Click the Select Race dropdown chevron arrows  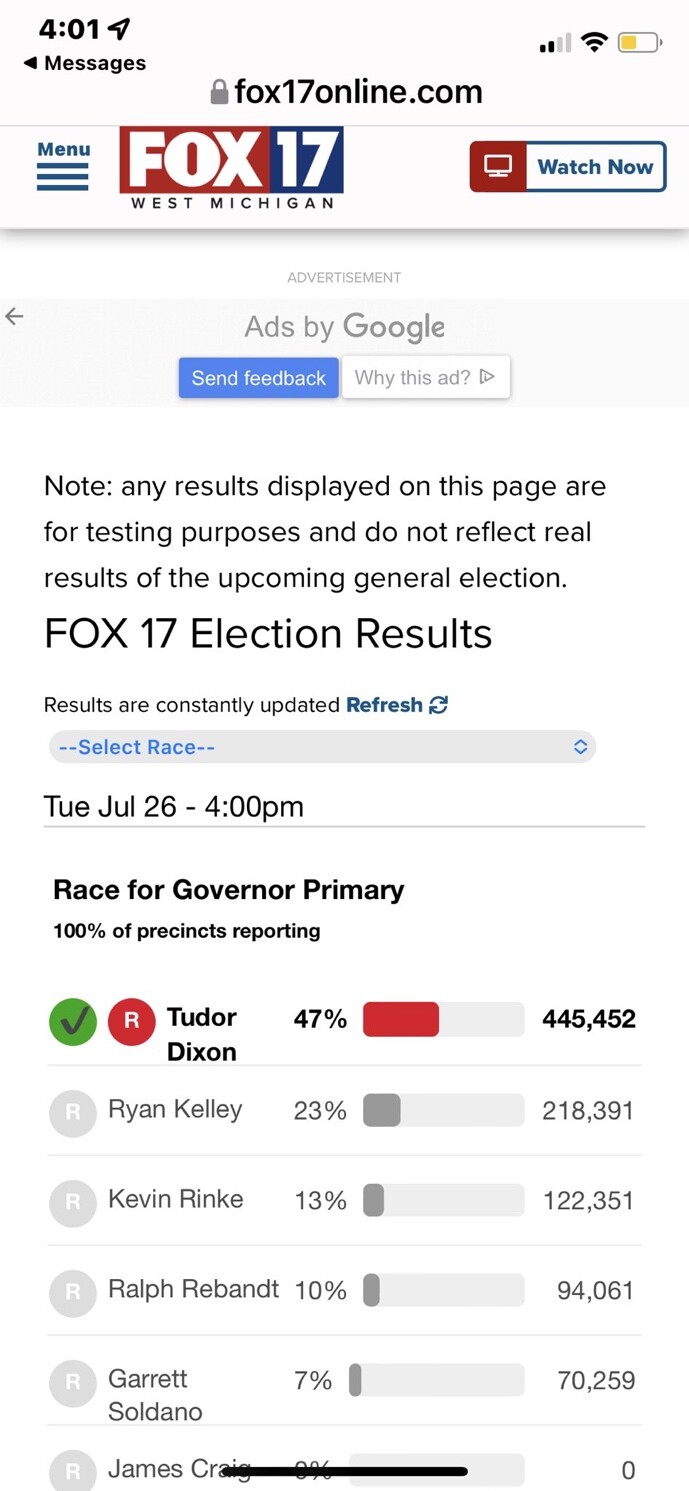(x=580, y=747)
